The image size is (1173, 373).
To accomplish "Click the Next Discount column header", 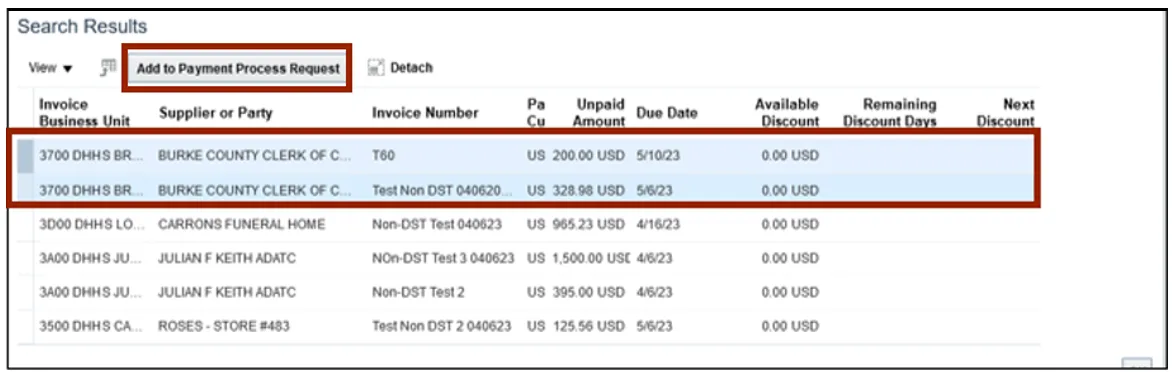I will [x=1006, y=113].
